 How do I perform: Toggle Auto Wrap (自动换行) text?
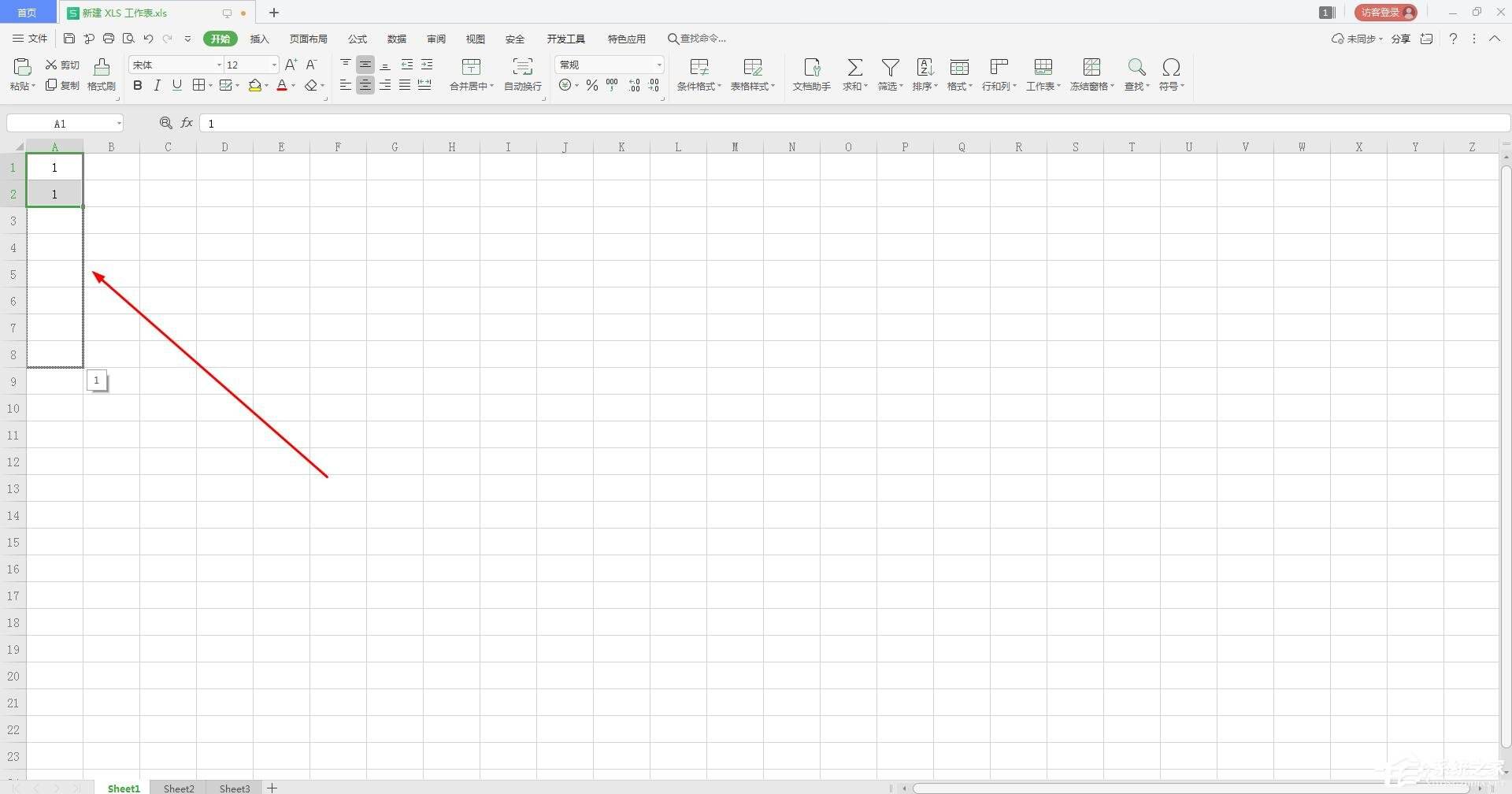pos(523,75)
